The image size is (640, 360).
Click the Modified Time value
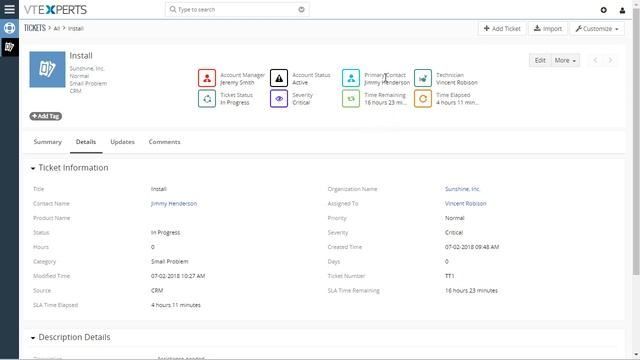tap(178, 276)
